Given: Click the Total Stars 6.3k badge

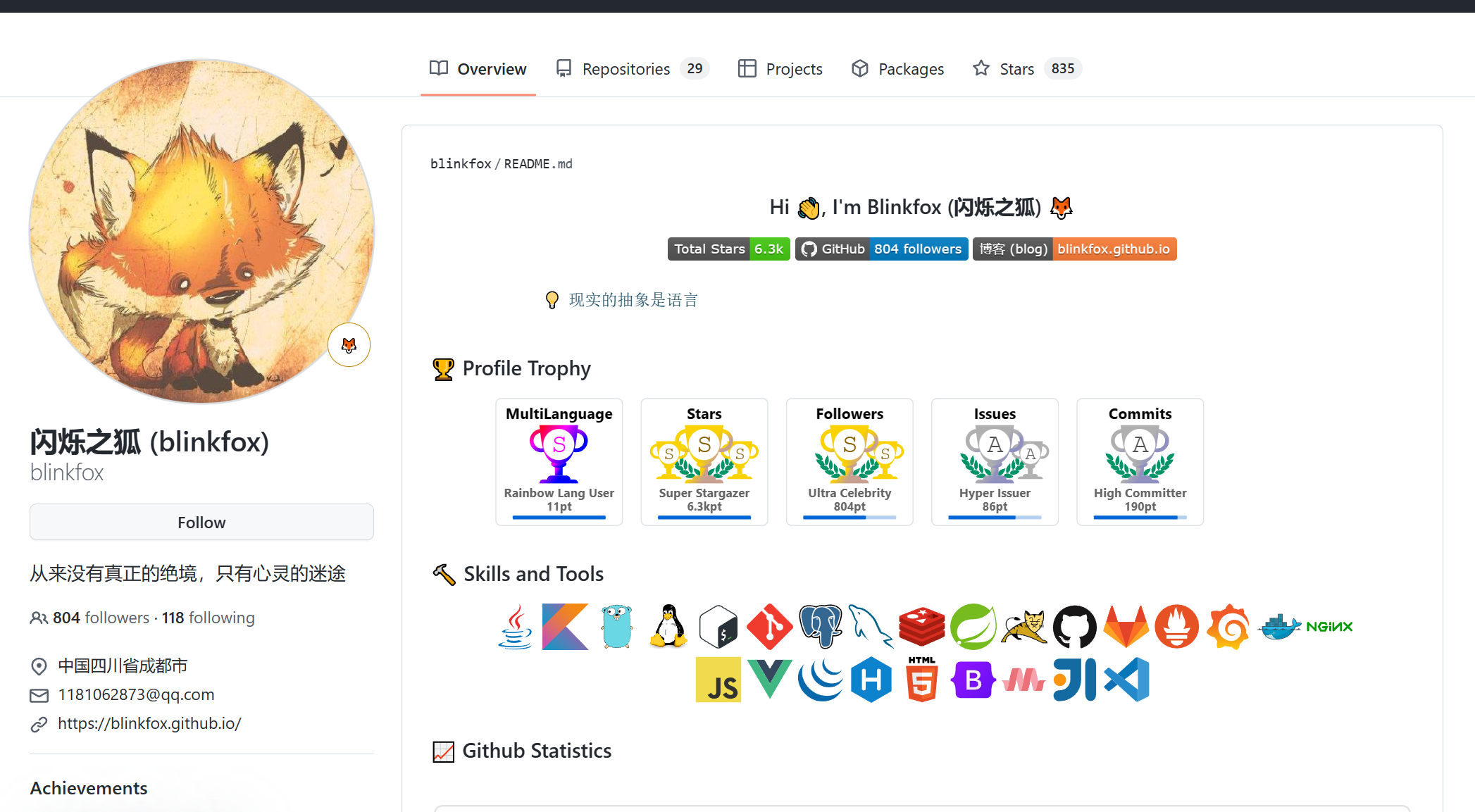Looking at the screenshot, I should (728, 249).
